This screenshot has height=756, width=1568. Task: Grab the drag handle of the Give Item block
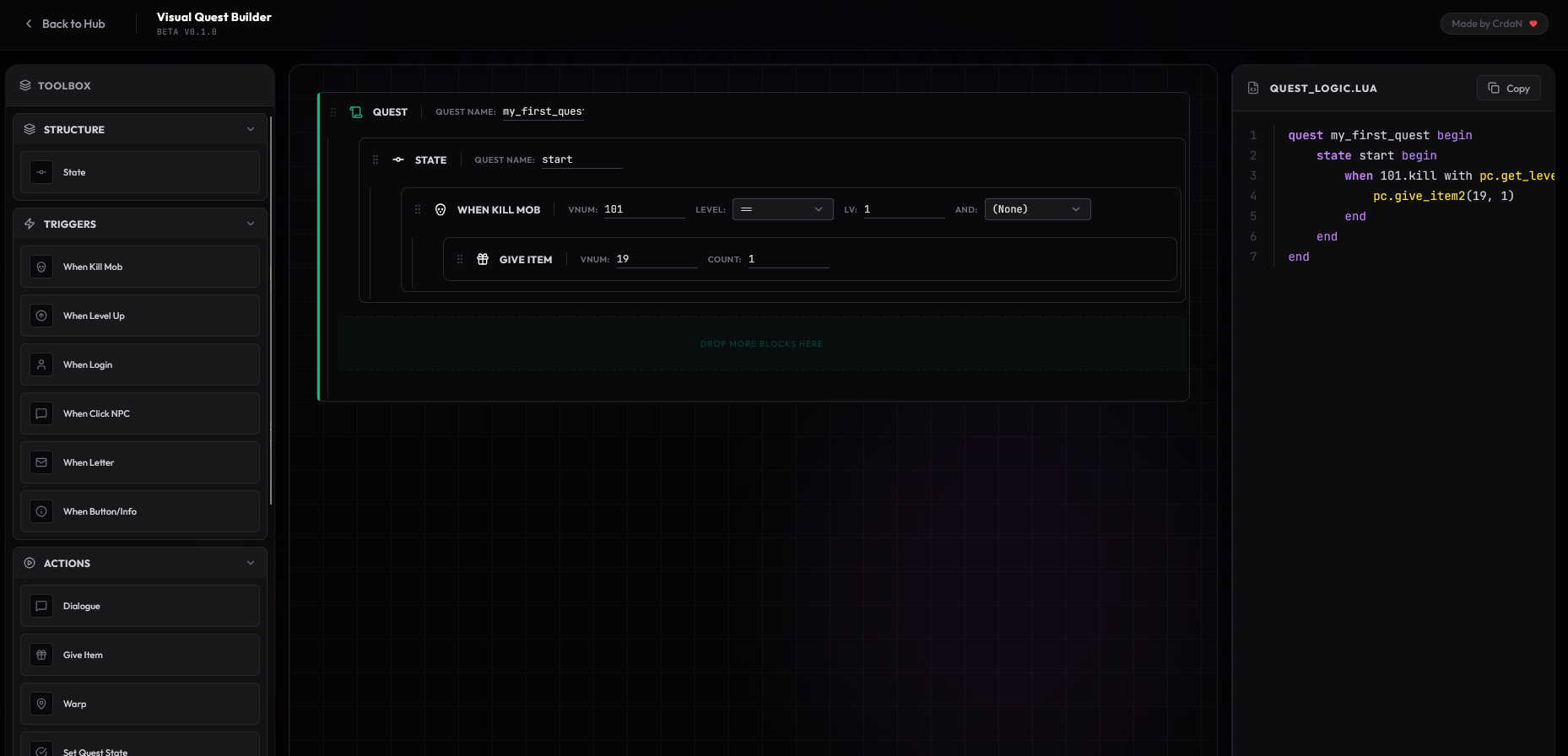[x=460, y=259]
